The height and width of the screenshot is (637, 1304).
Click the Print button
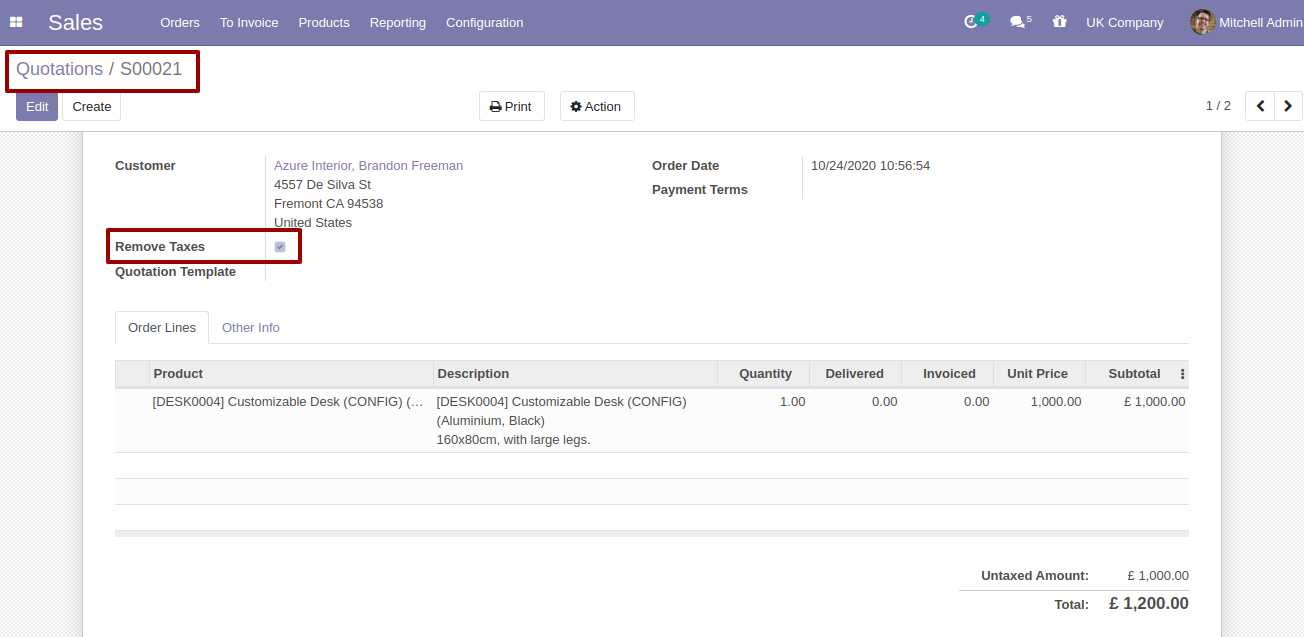[x=511, y=106]
